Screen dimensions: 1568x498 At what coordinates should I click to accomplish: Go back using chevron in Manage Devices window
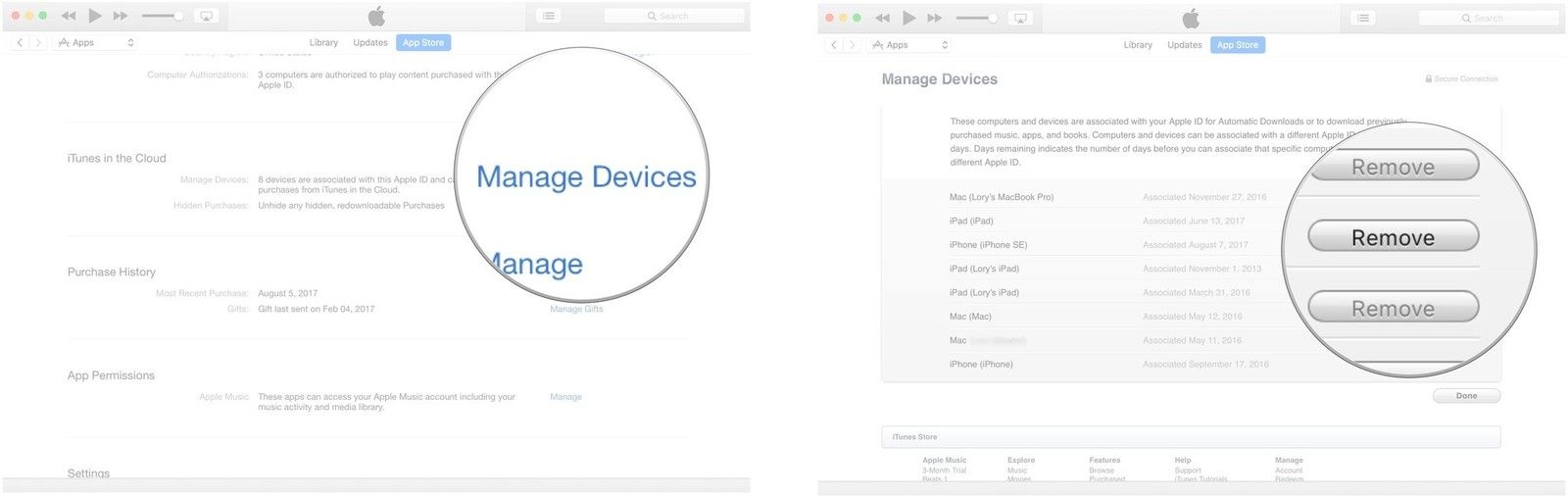834,45
